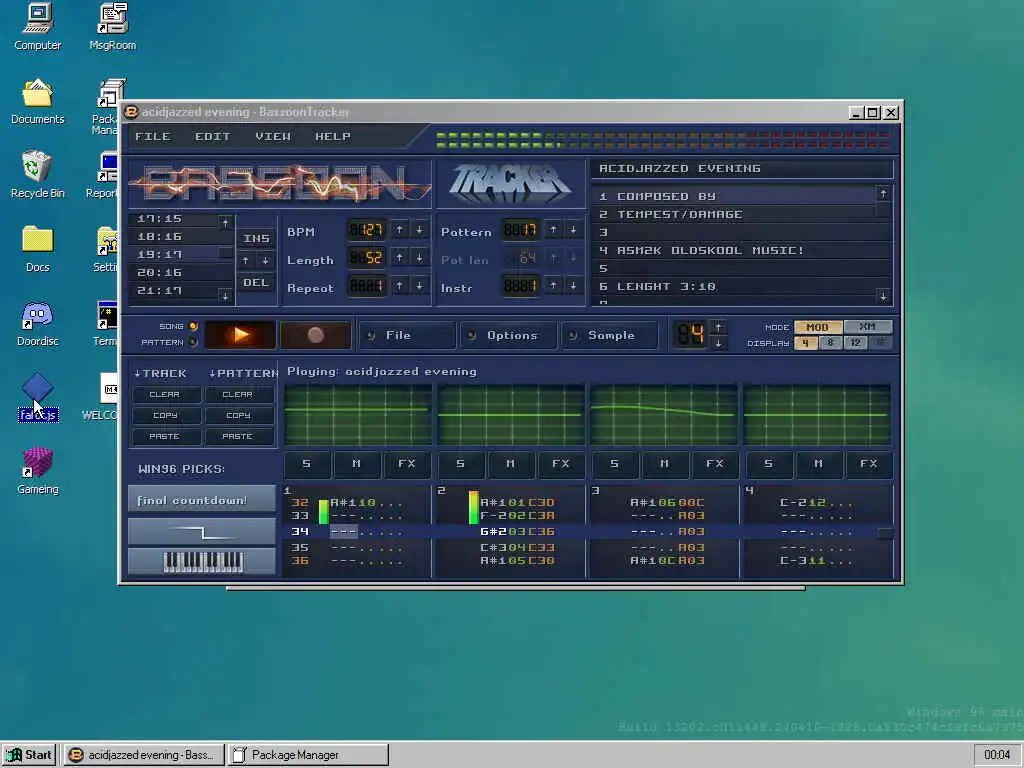Solo track 1 with S button
Image resolution: width=1024 pixels, height=768 pixels.
pos(307,464)
